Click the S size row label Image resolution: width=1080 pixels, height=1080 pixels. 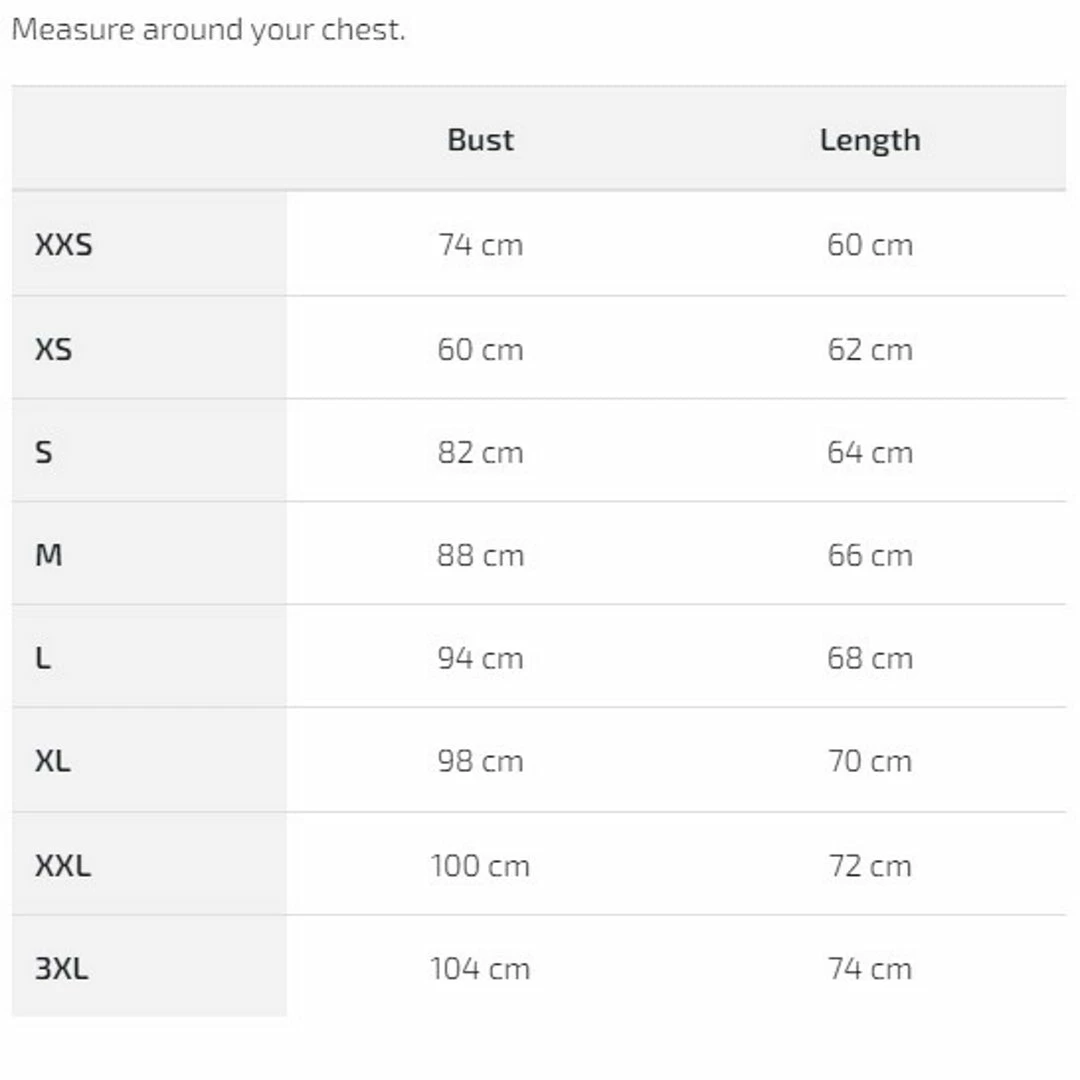(44, 452)
